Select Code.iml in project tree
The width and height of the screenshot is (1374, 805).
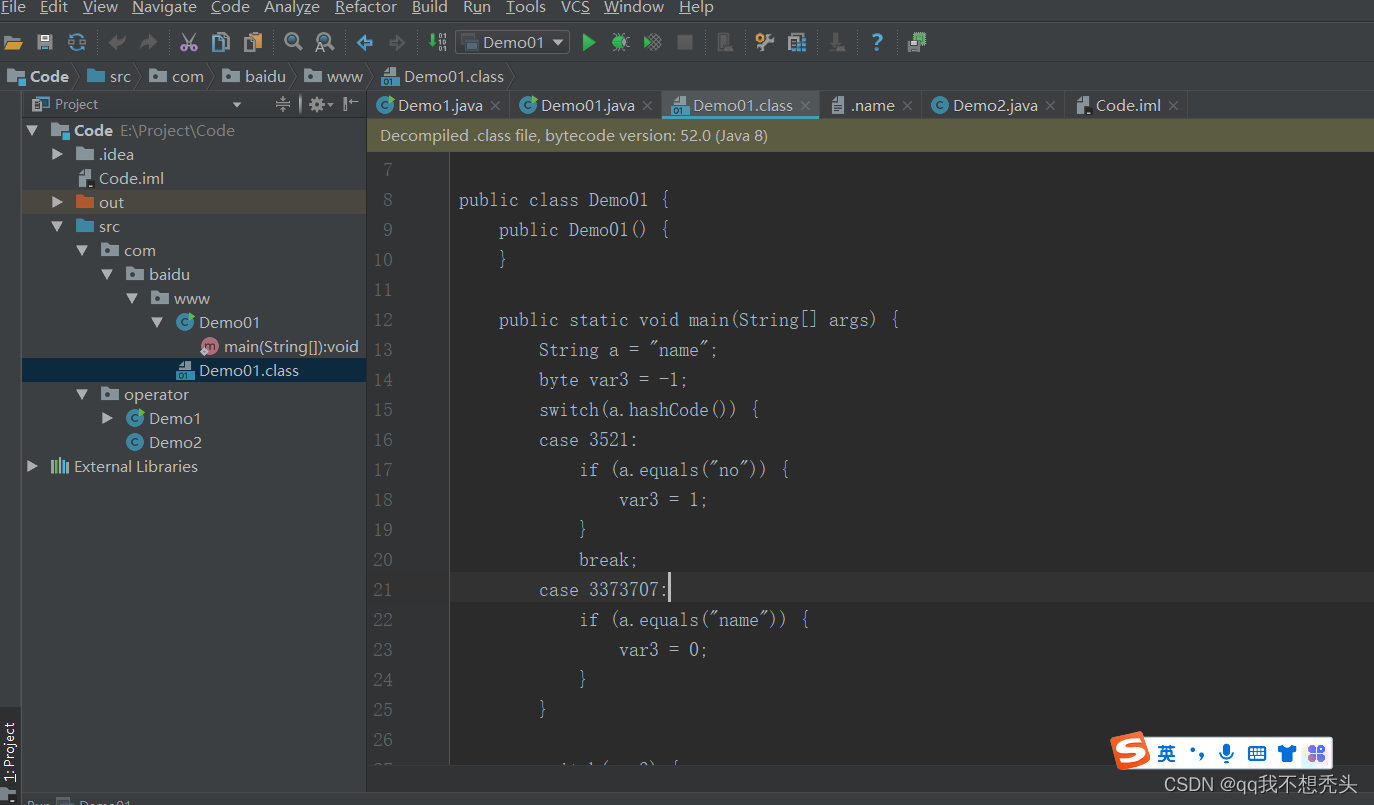pos(131,178)
